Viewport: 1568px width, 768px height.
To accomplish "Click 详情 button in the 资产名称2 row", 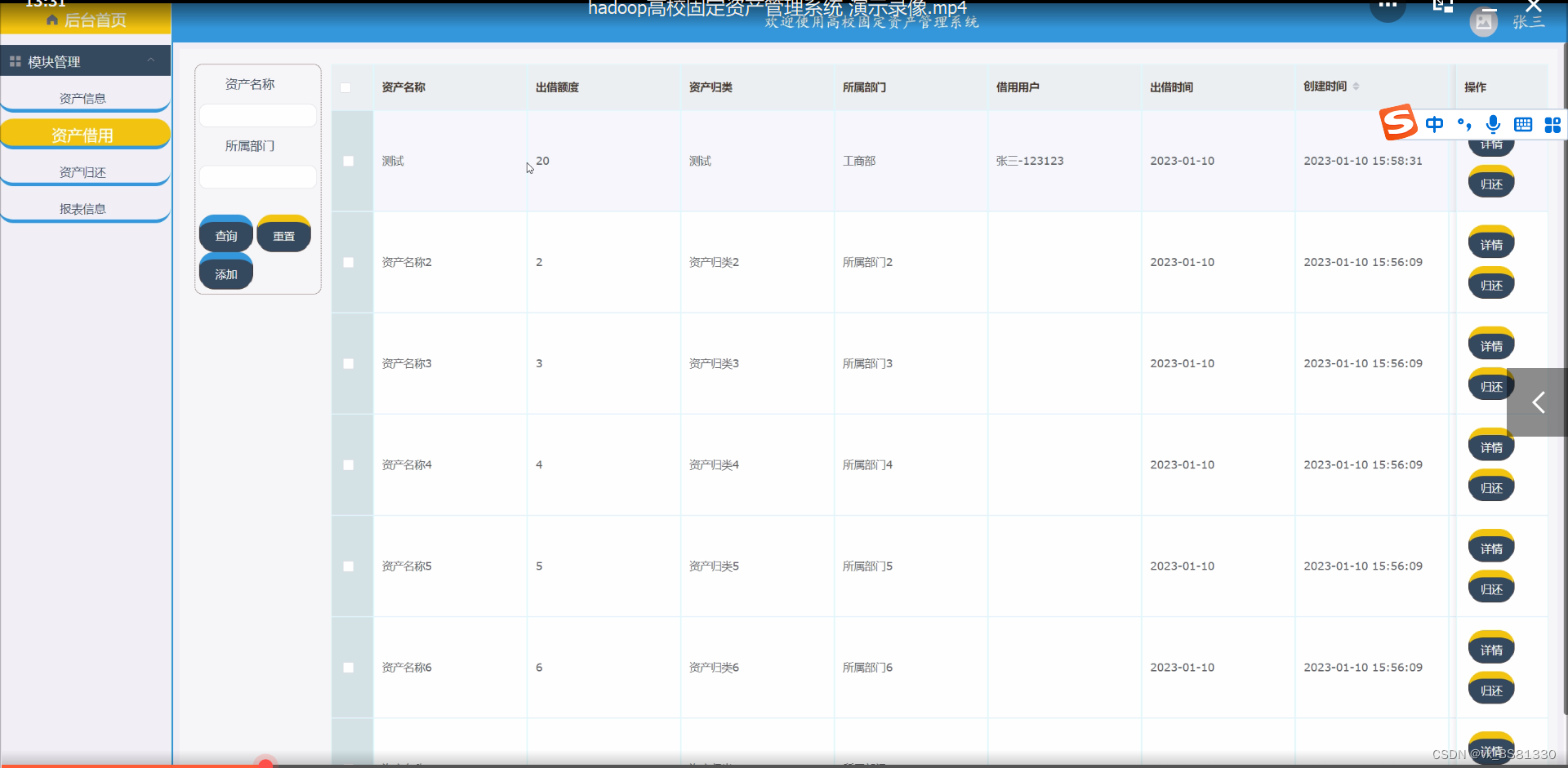I will click(x=1491, y=242).
